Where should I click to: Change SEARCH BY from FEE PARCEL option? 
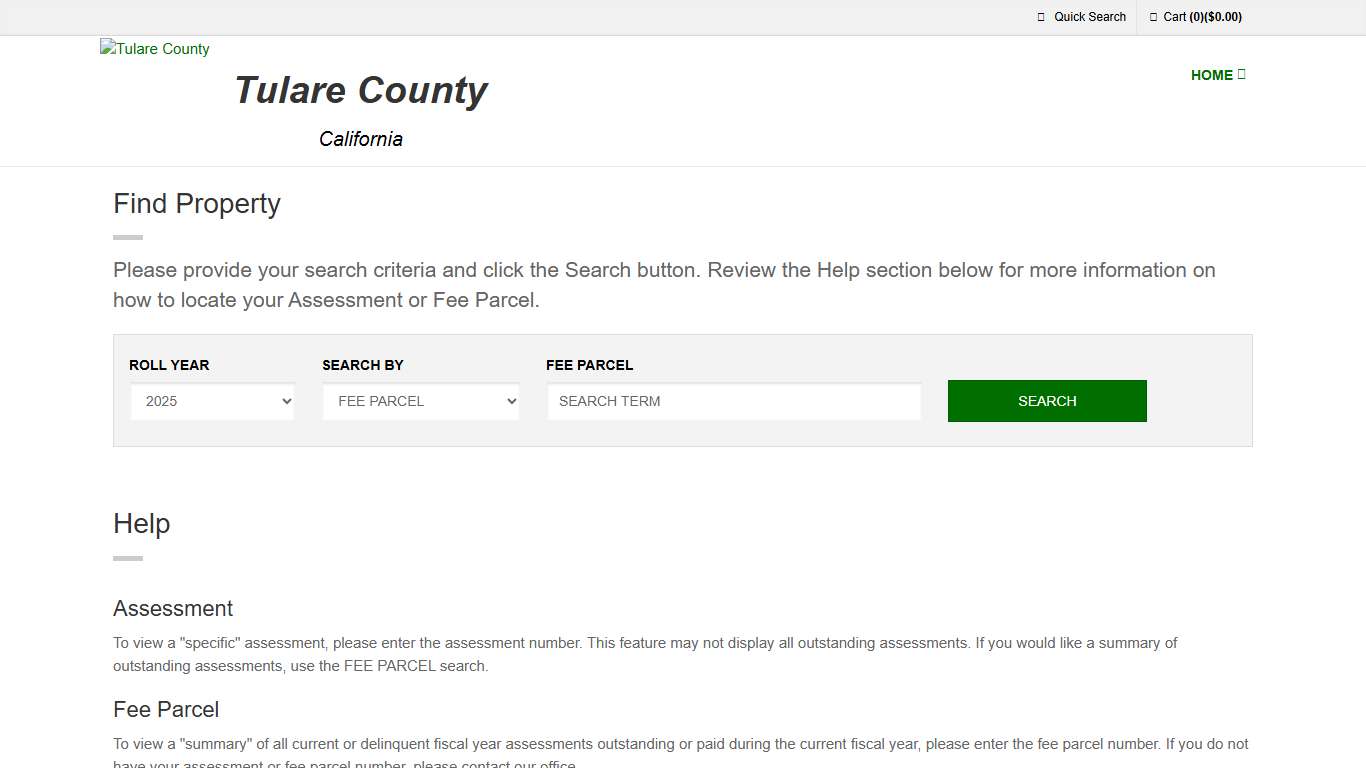tap(420, 401)
